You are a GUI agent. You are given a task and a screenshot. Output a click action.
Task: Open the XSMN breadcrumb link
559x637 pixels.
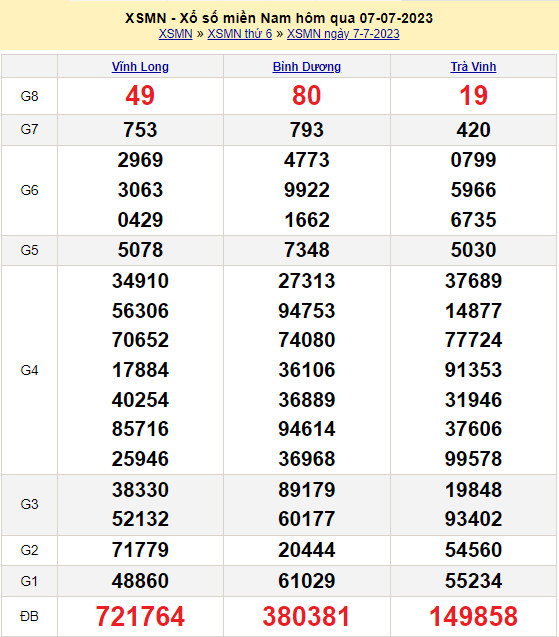pyautogui.click(x=175, y=34)
